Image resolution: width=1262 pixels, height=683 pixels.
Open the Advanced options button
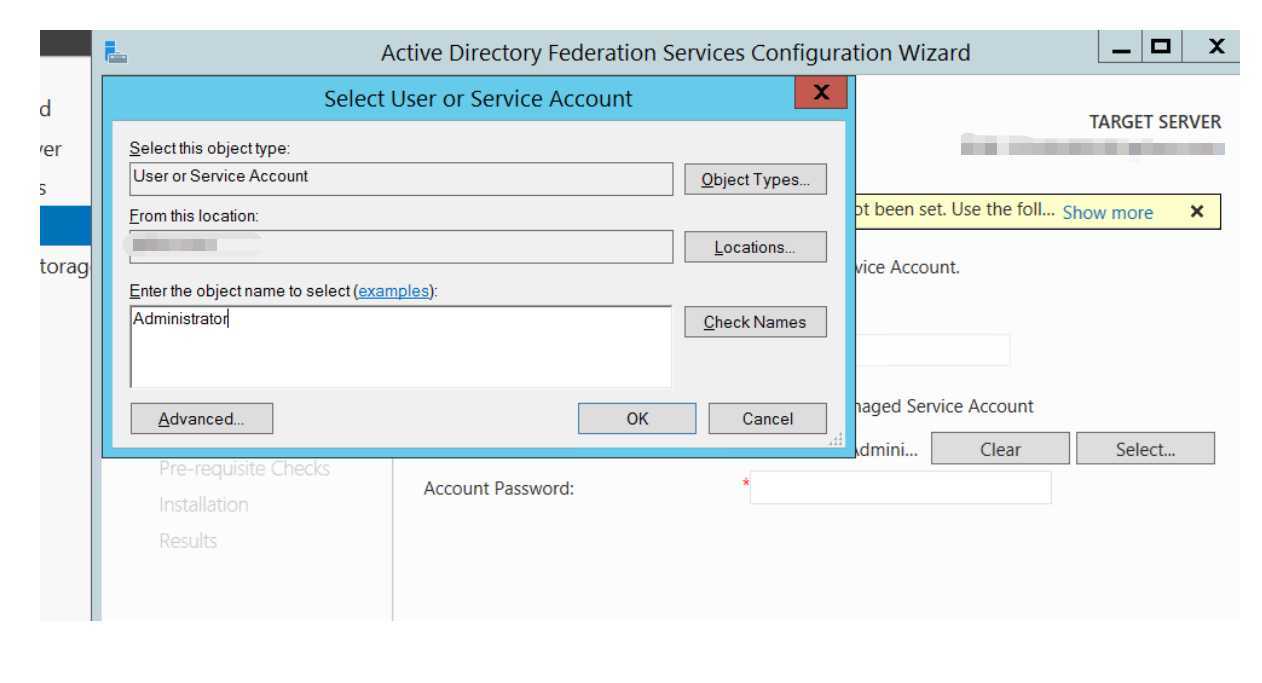[x=201, y=418]
